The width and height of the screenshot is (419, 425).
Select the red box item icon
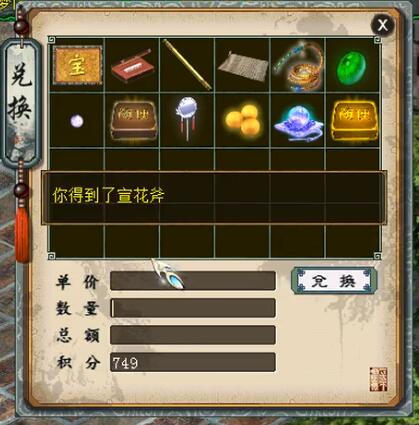(x=131, y=66)
